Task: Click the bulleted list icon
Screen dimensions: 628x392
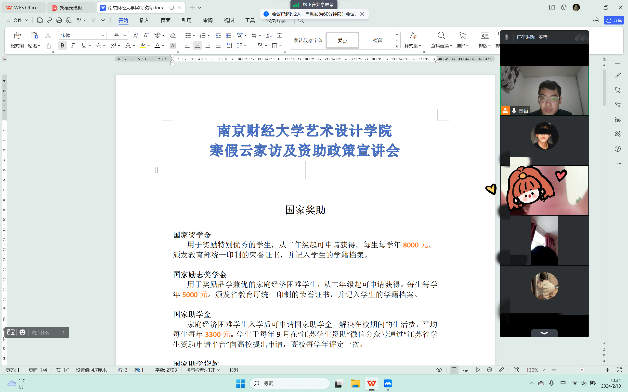Action: pos(188,35)
